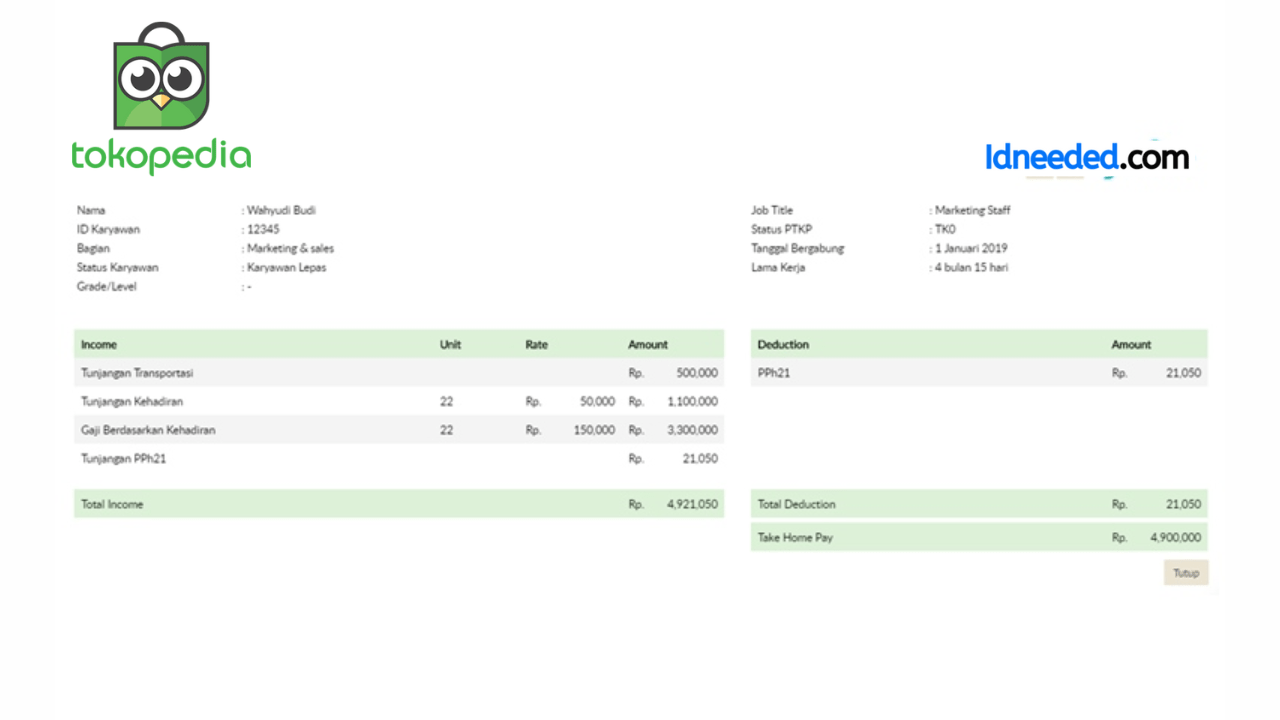The width and height of the screenshot is (1280, 720).
Task: Select the Tunjangan Transportasi row label
Action: pyautogui.click(x=137, y=373)
